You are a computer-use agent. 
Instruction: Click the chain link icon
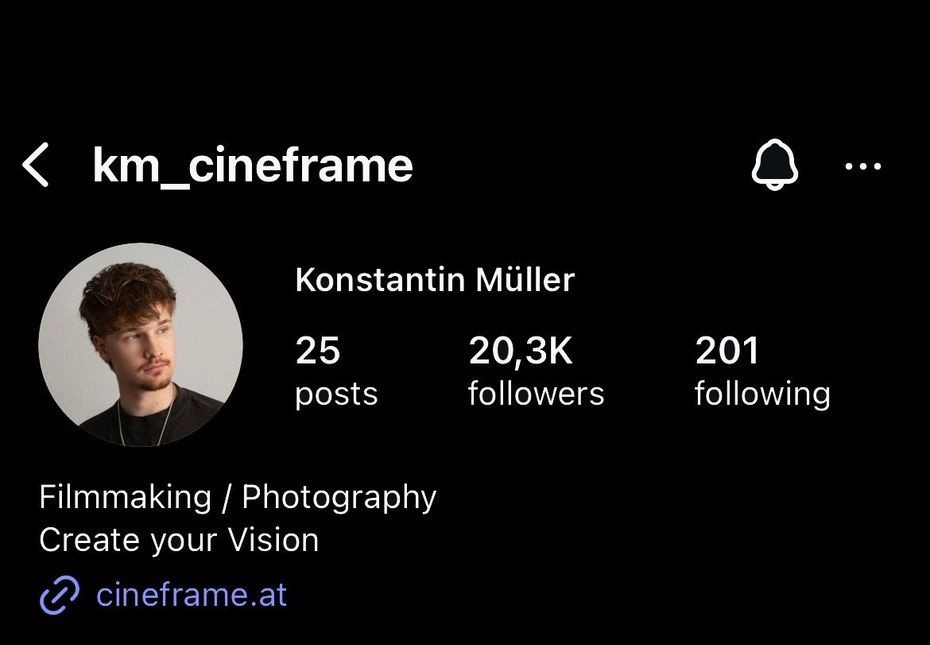coord(59,596)
